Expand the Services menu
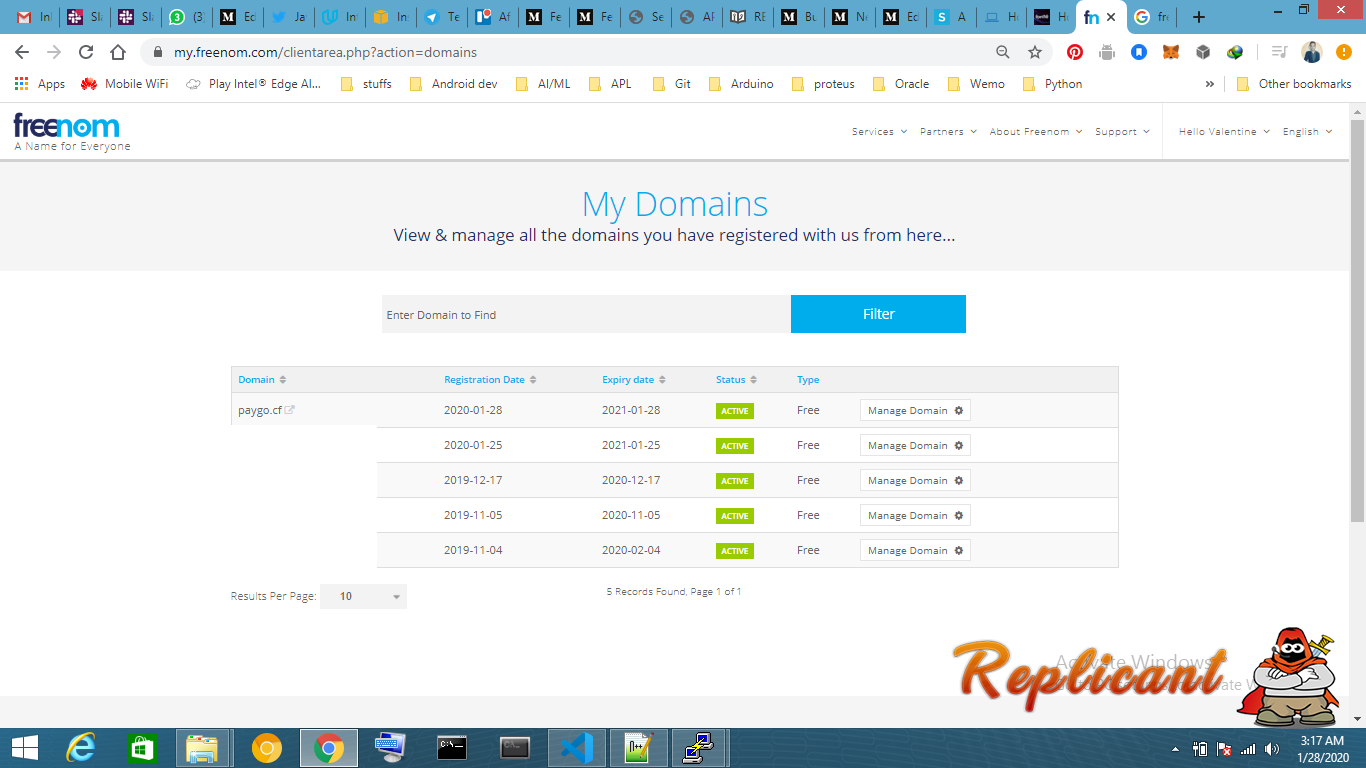 click(x=879, y=132)
